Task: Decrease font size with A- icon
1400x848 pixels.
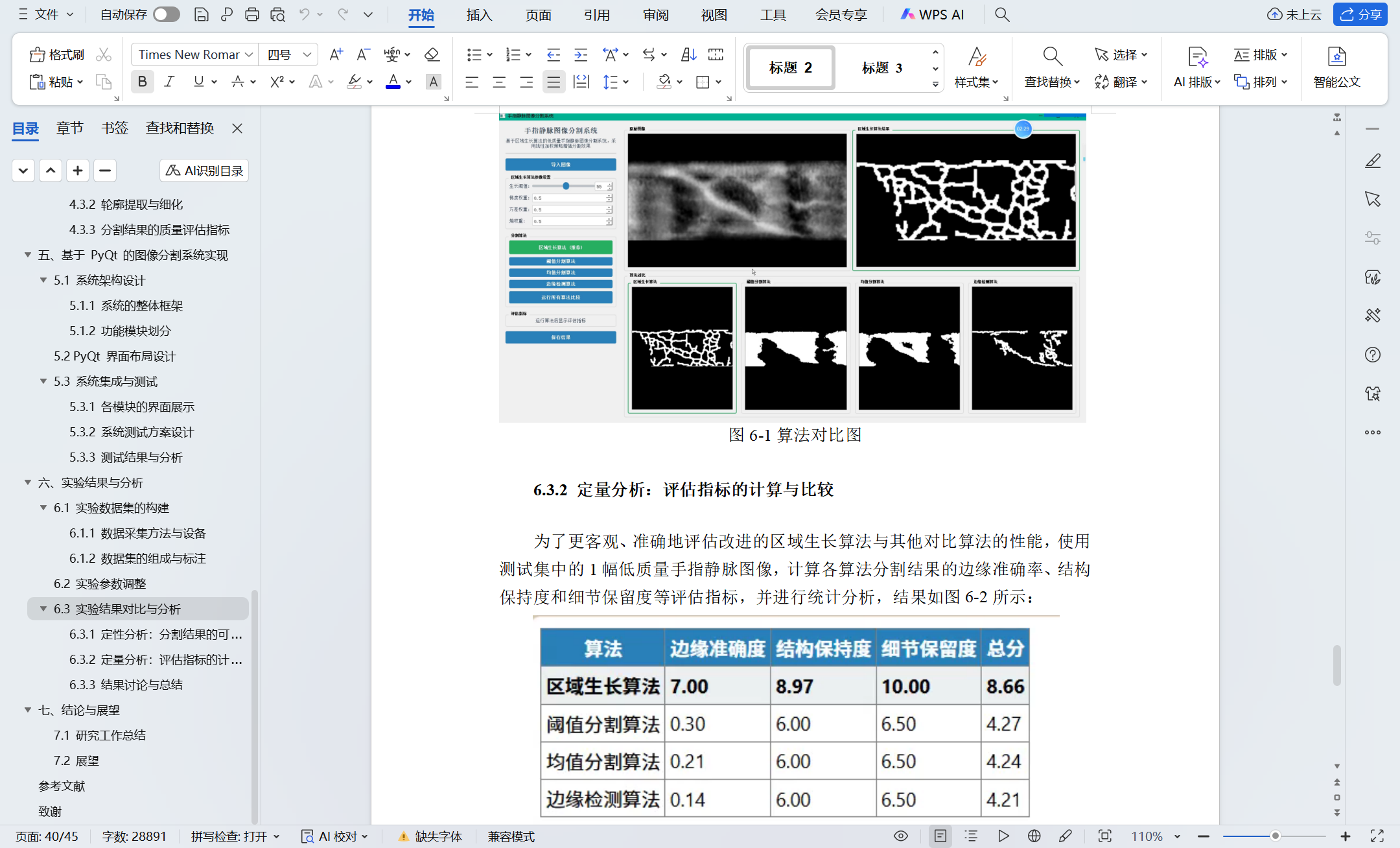Action: click(363, 54)
